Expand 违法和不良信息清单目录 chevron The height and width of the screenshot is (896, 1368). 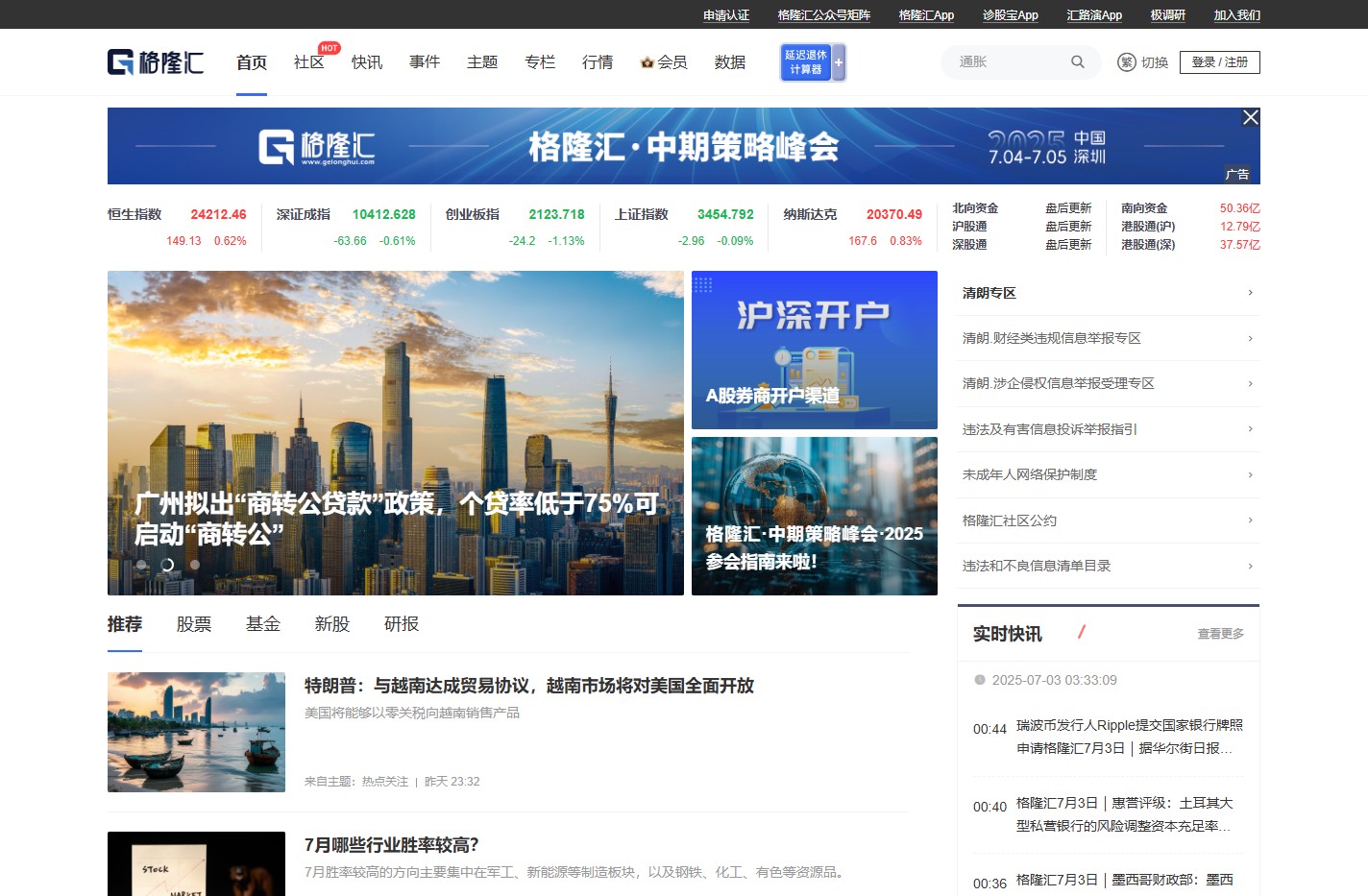click(x=1250, y=566)
